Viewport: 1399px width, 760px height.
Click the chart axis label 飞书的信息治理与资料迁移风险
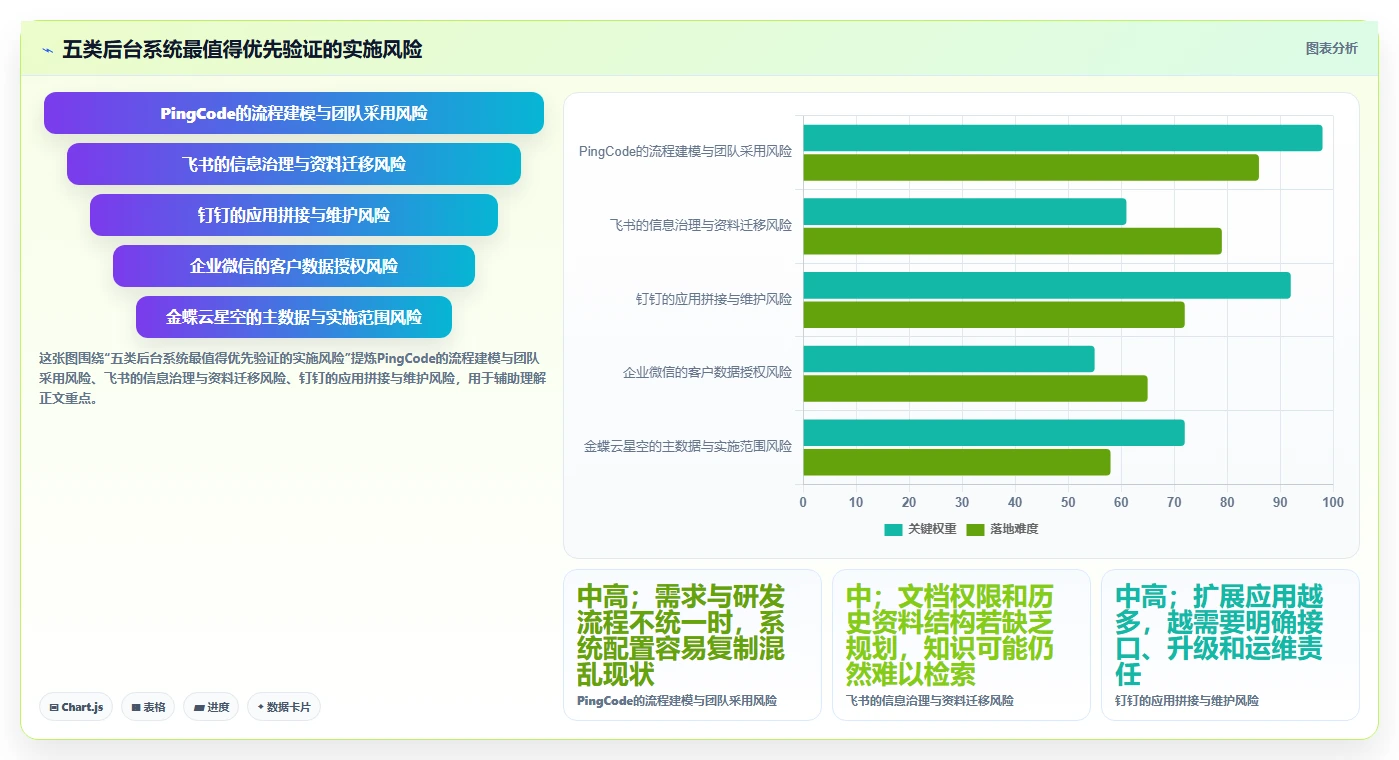pyautogui.click(x=700, y=225)
